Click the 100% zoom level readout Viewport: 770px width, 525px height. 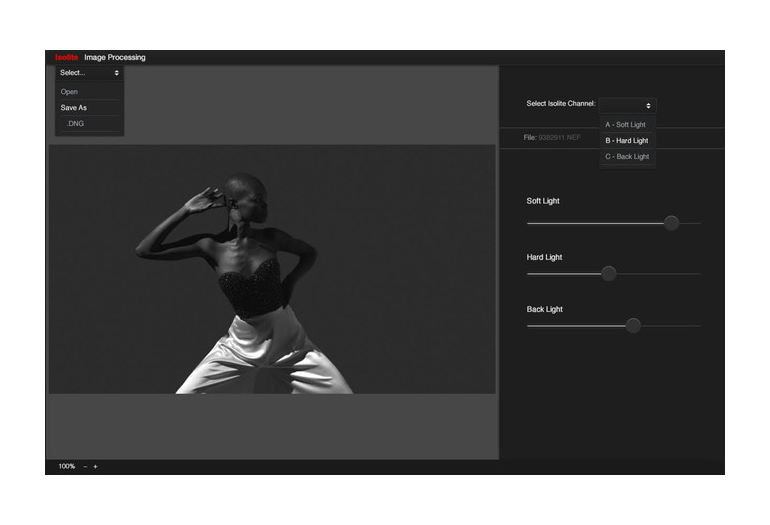[x=67, y=466]
